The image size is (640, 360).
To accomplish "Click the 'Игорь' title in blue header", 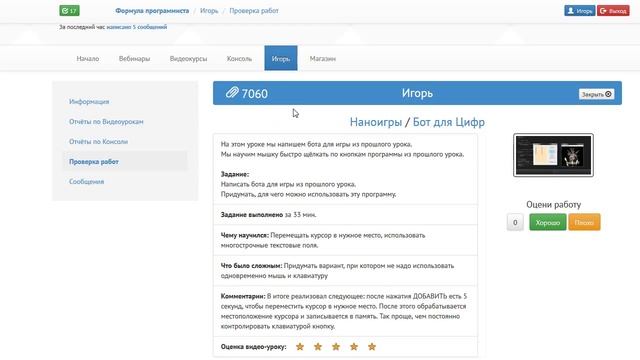I will tap(417, 93).
